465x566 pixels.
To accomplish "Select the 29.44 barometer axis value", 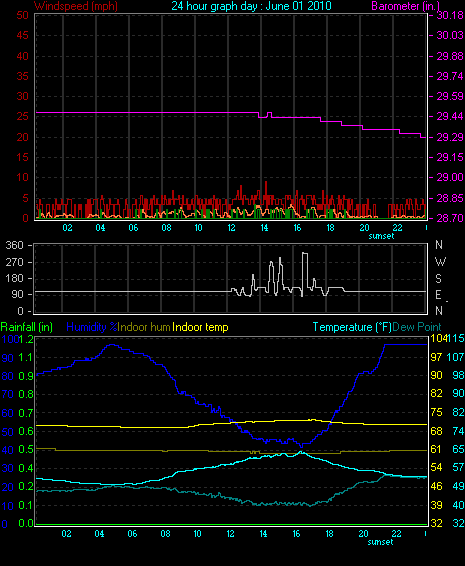I will click(x=450, y=116).
